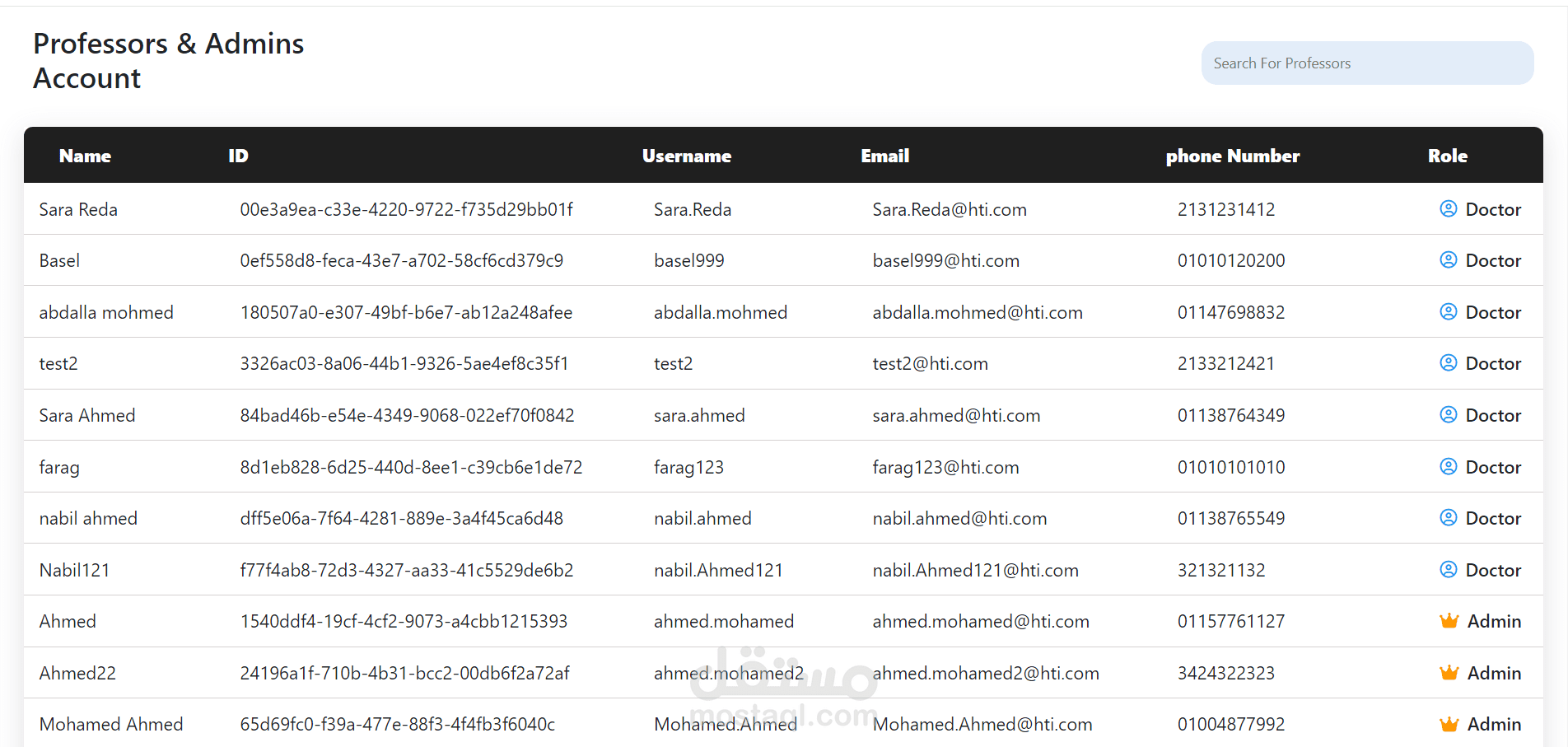Click the phone Number column header
This screenshot has width=1568, height=747.
[1232, 156]
